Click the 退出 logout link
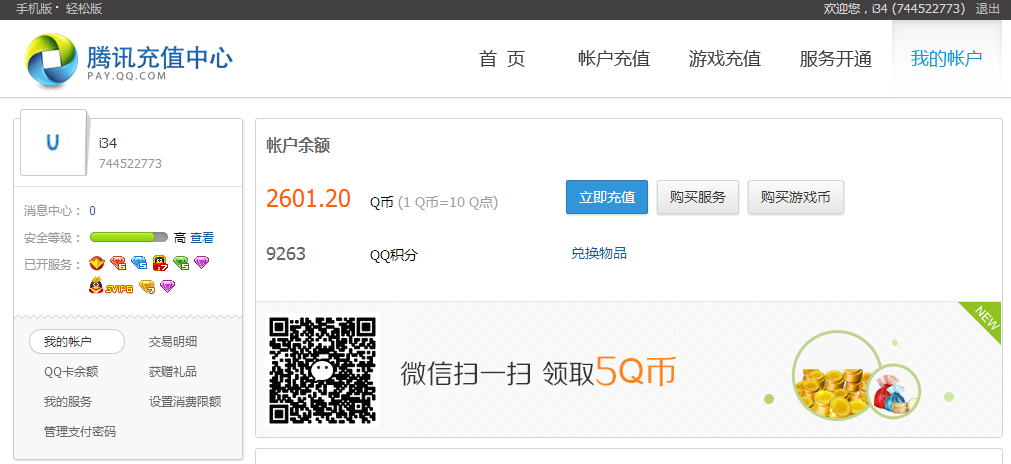The width and height of the screenshot is (1011, 464). coord(988,9)
